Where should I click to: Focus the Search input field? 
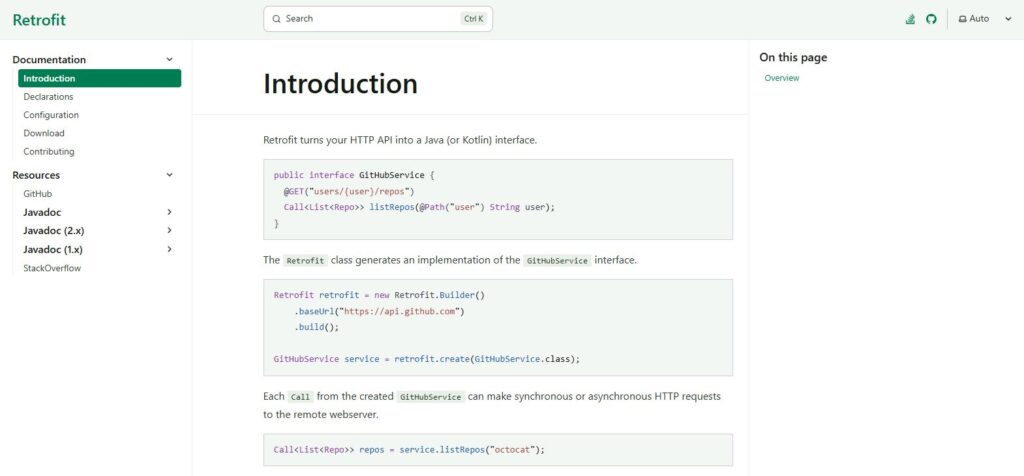pos(377,19)
